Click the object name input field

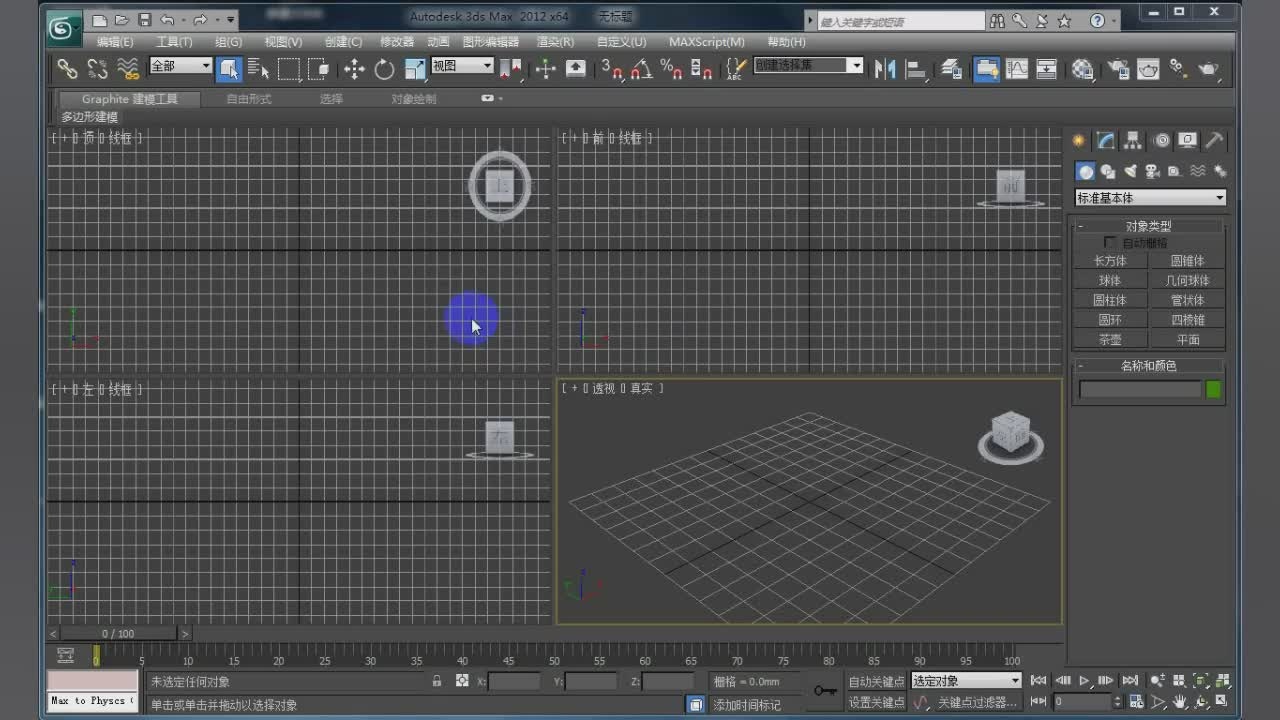coord(1140,390)
